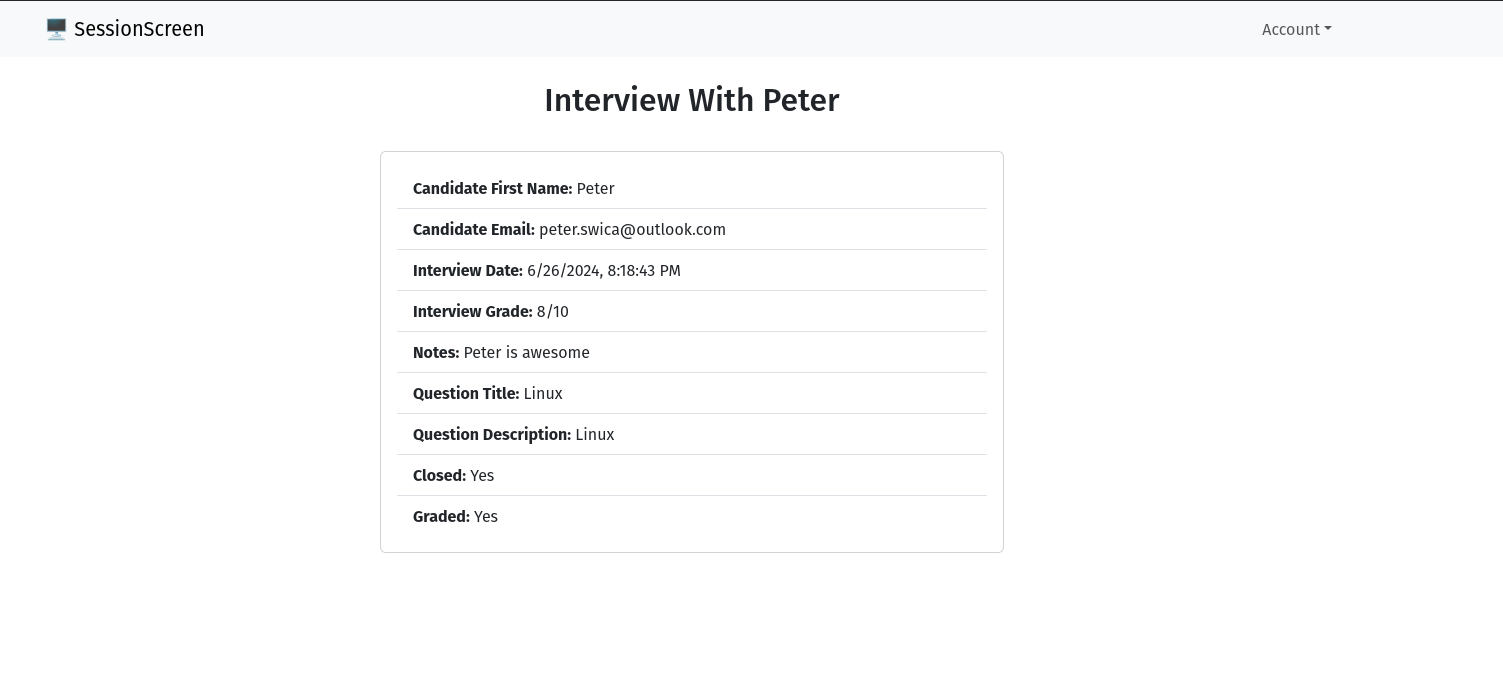Click the Candidate name value Peter
This screenshot has width=1503, height=677.
pos(596,189)
